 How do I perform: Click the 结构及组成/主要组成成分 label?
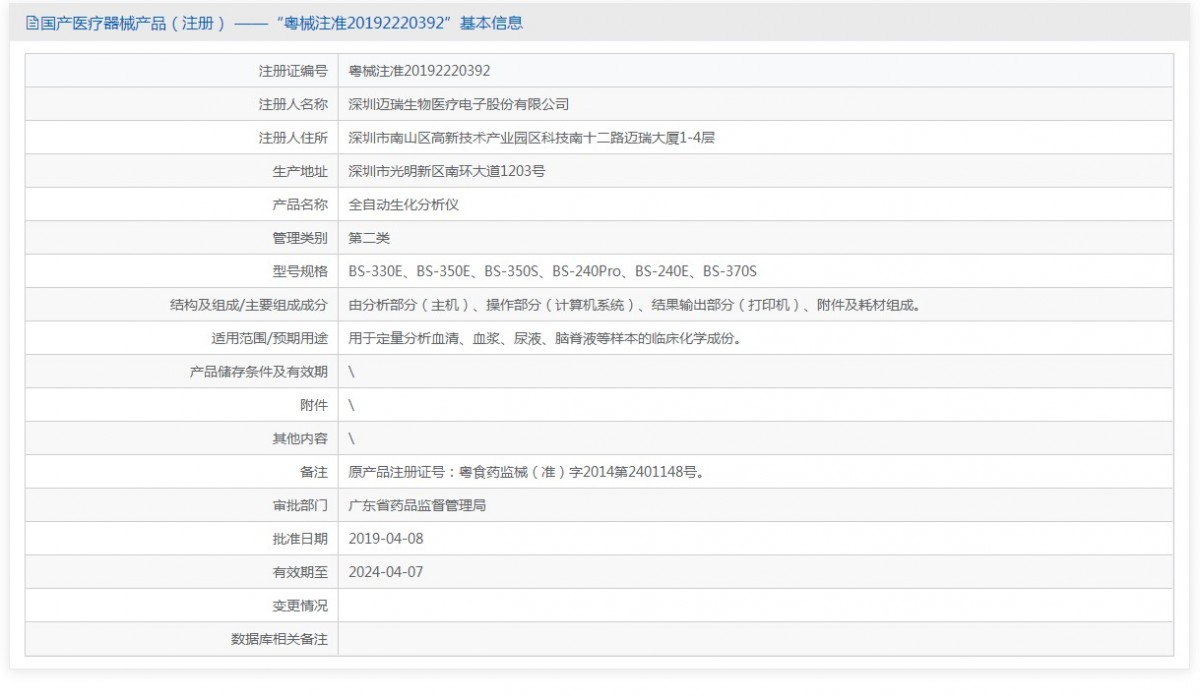tap(249, 305)
